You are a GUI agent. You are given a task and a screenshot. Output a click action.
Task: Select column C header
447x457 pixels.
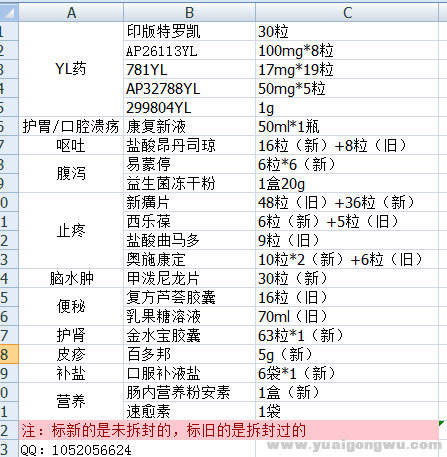347,13
